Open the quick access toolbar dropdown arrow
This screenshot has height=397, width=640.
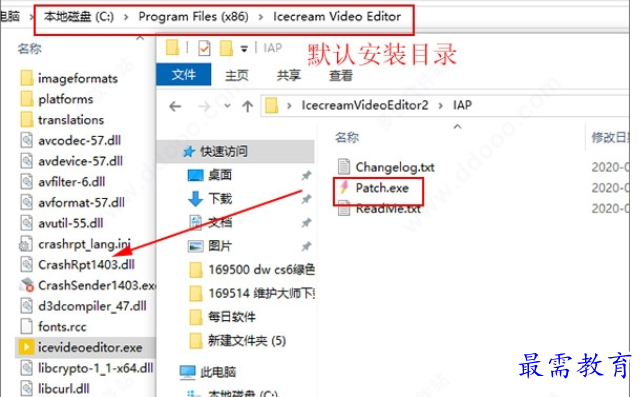pos(244,49)
